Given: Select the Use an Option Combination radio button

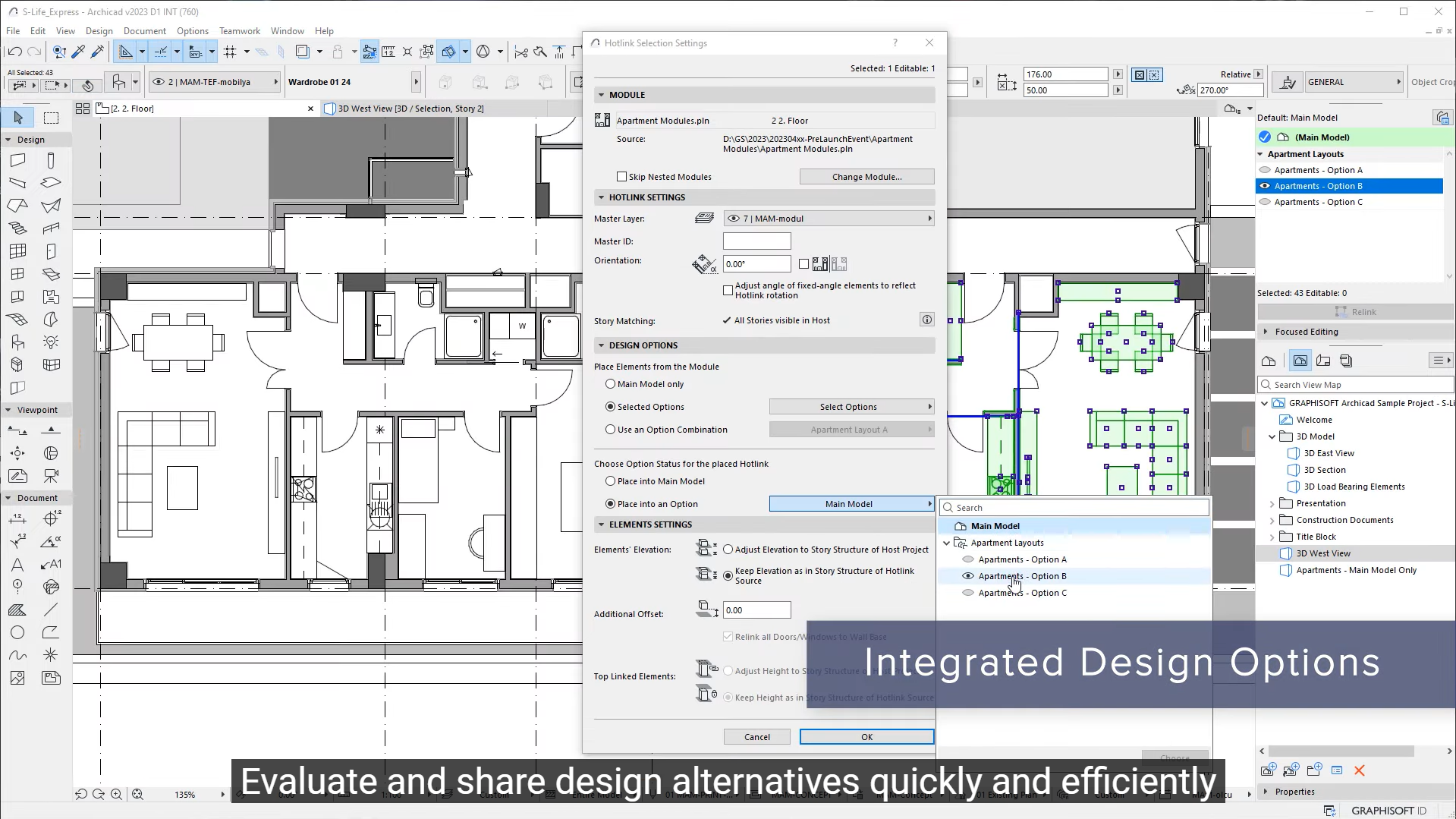Looking at the screenshot, I should click(x=610, y=429).
